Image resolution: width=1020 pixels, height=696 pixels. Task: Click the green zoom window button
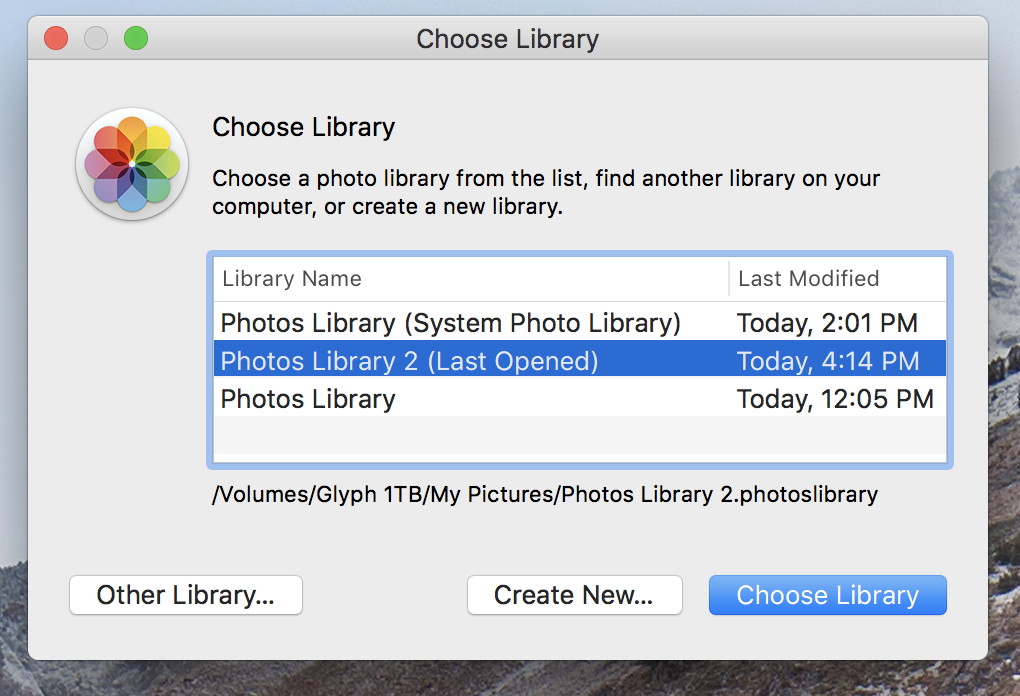[x=136, y=38]
